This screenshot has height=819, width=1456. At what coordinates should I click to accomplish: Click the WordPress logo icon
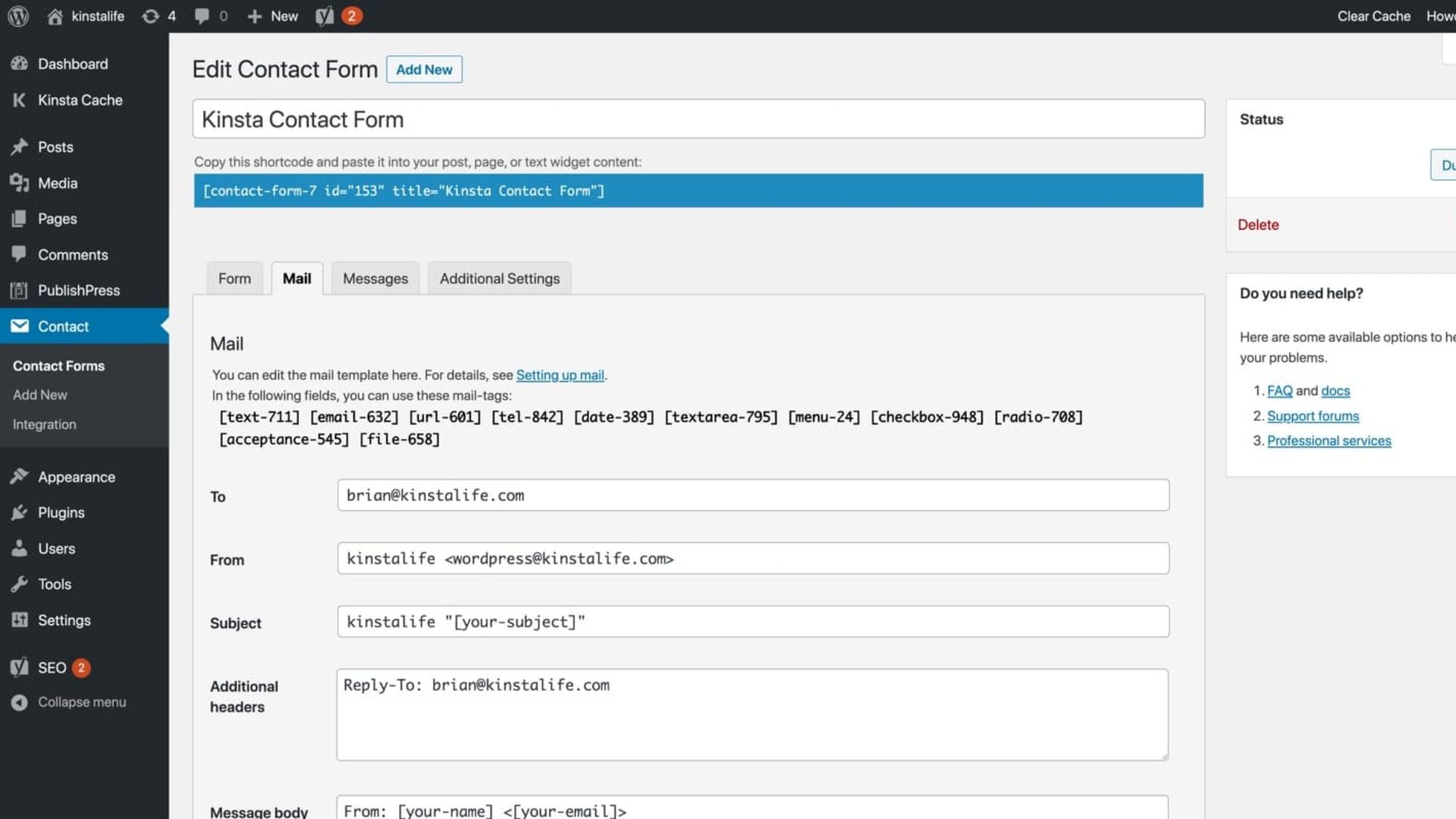(x=19, y=15)
